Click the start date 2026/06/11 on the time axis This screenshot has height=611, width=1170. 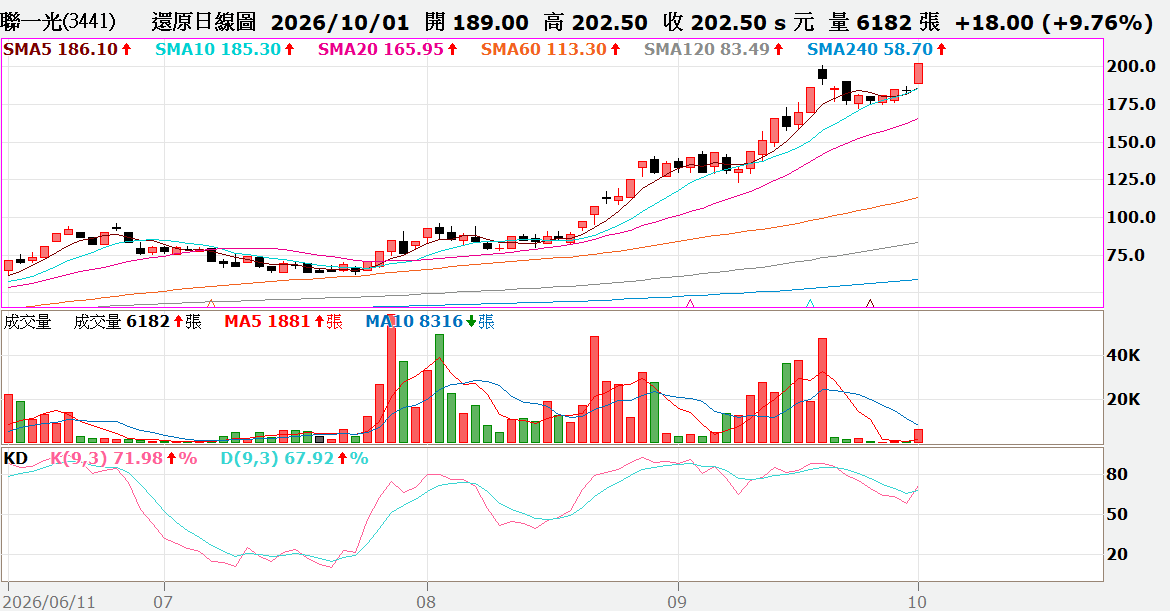pos(51,601)
